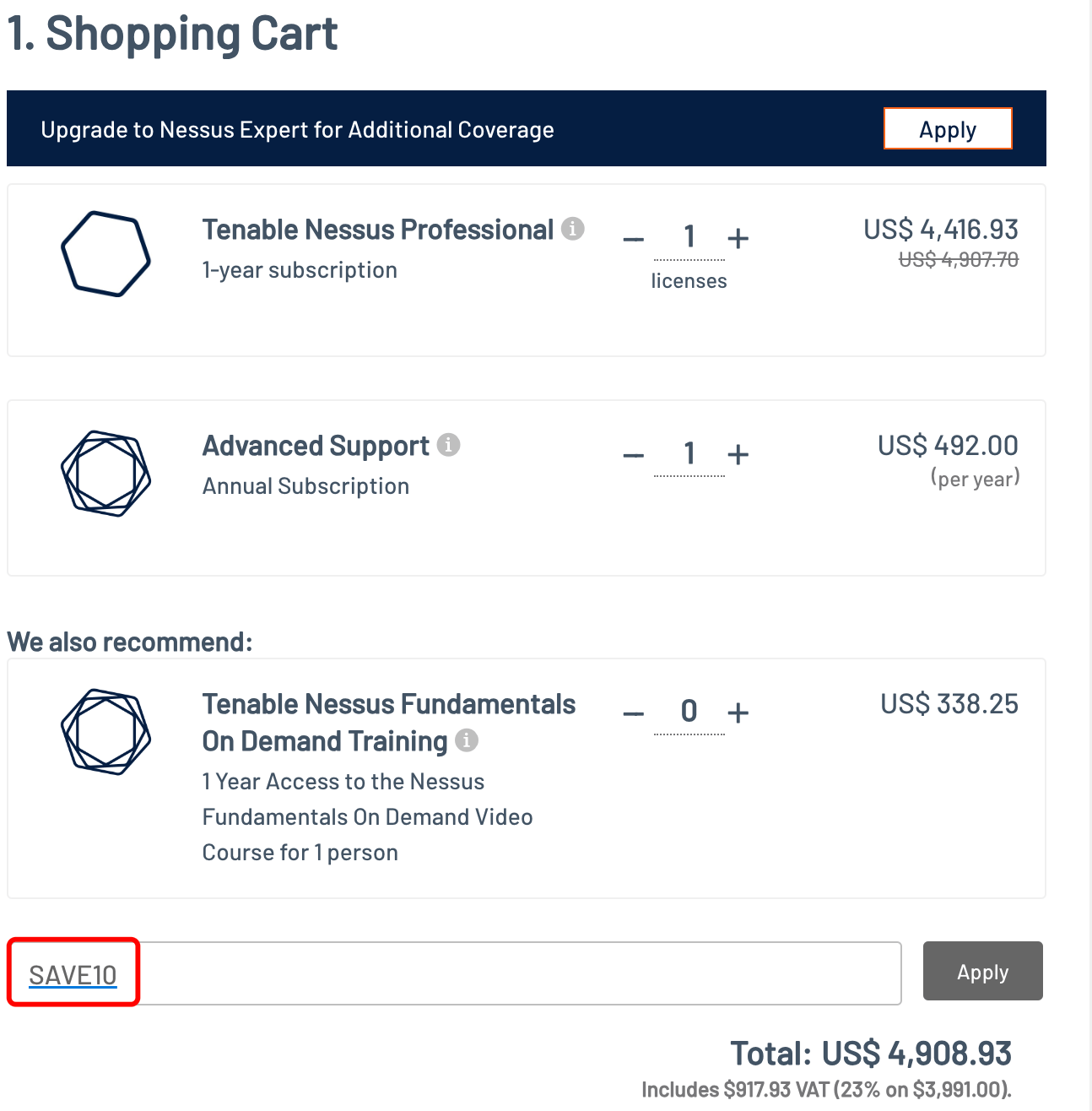Increase Advanced Support quantity

(x=738, y=455)
